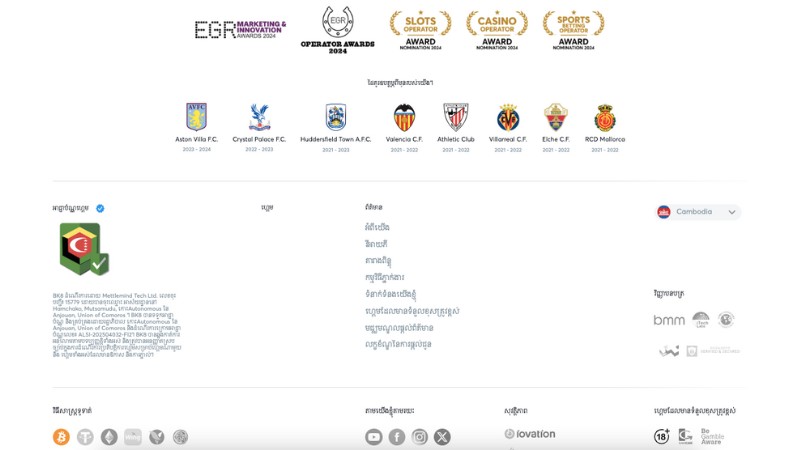This screenshot has width=800, height=450.
Task: Click the chevron arrow beside Cambodia
Action: point(732,212)
